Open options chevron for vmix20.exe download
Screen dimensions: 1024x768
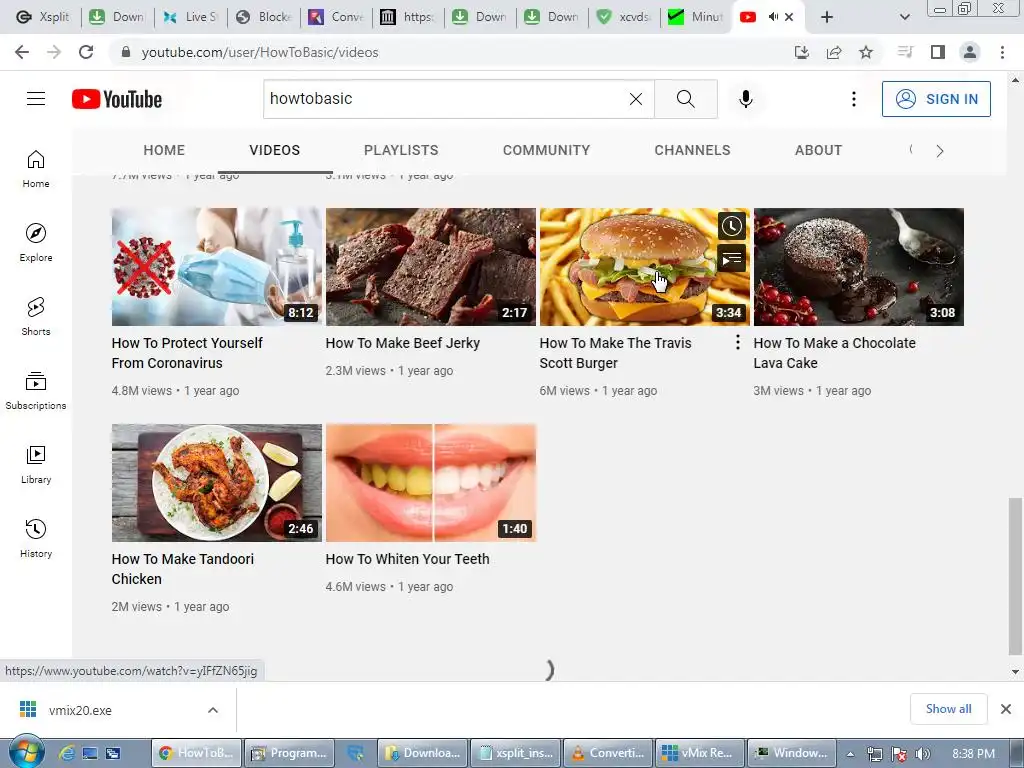coord(213,710)
